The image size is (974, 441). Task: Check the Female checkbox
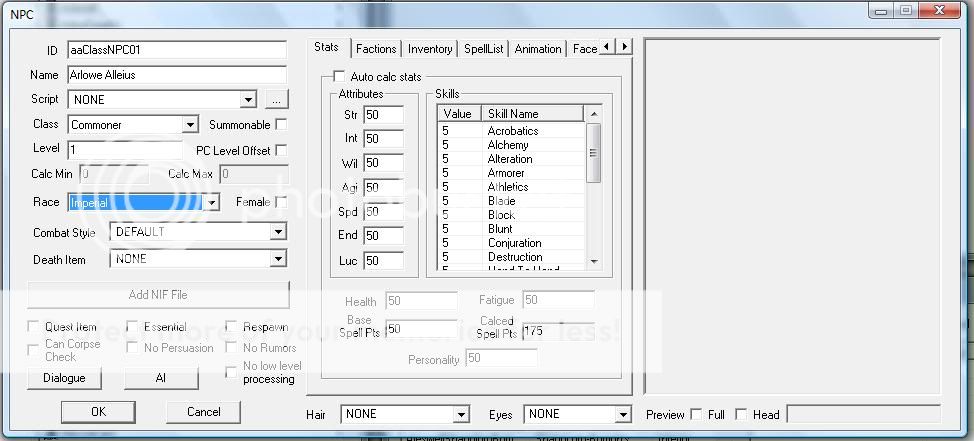tap(281, 202)
